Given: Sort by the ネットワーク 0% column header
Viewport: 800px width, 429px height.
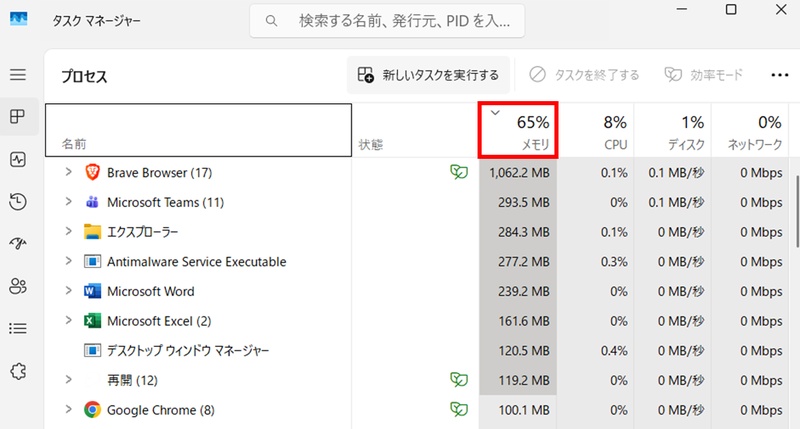Looking at the screenshot, I should coord(751,130).
